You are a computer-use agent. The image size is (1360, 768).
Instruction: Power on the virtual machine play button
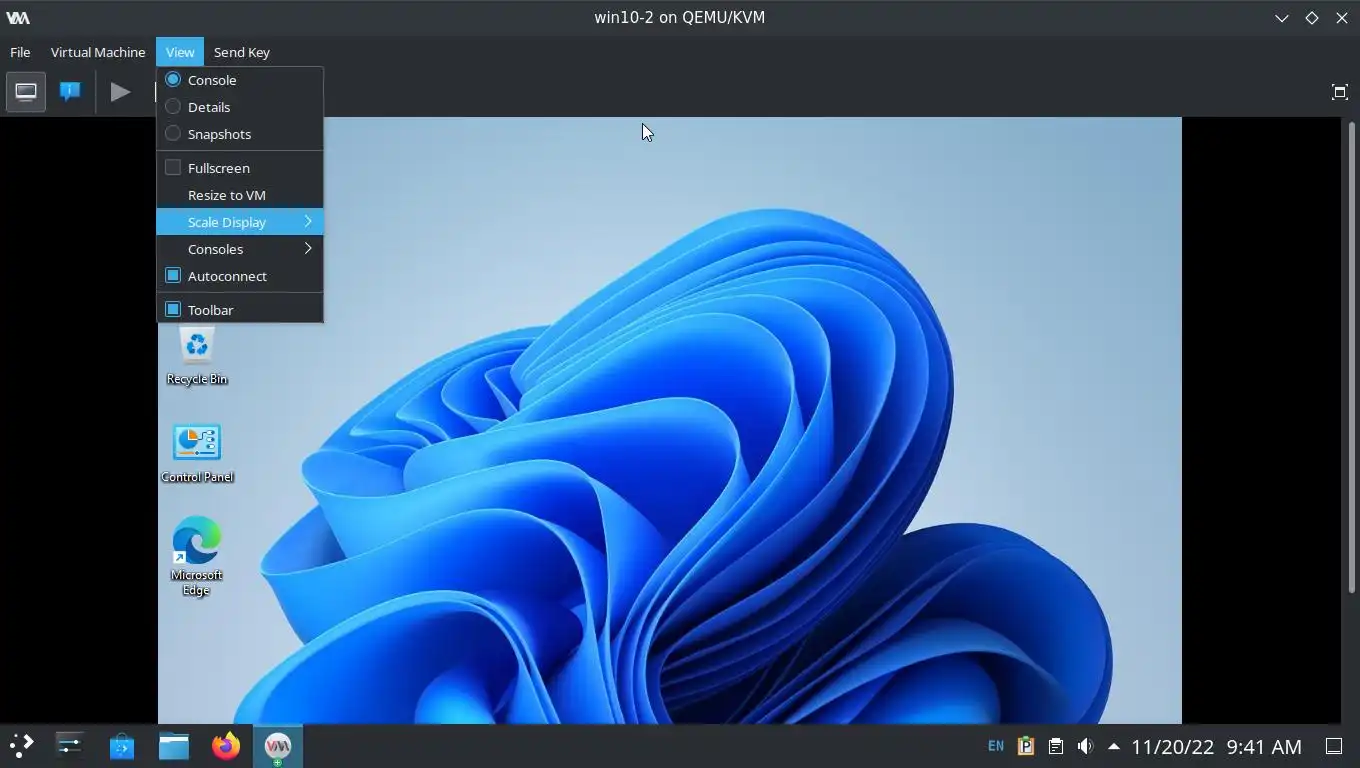tap(120, 92)
